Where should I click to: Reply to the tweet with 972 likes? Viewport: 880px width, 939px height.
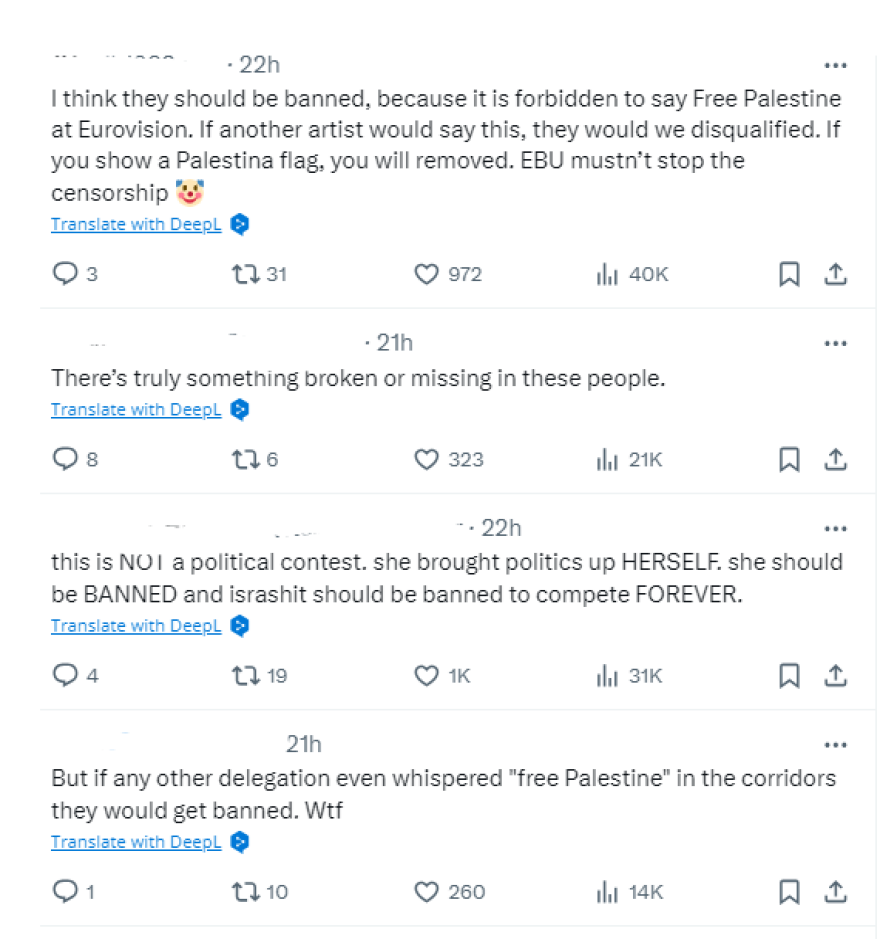coord(65,274)
